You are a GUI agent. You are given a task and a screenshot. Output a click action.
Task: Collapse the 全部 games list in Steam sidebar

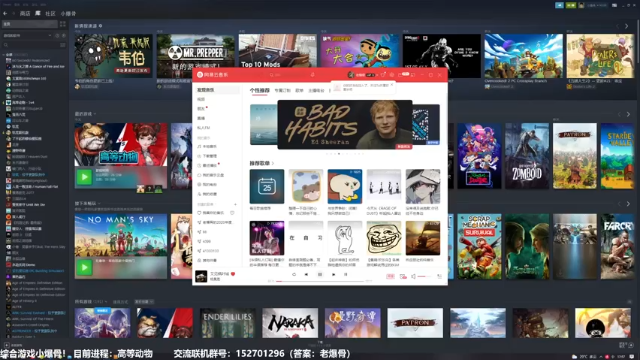pos(4,54)
